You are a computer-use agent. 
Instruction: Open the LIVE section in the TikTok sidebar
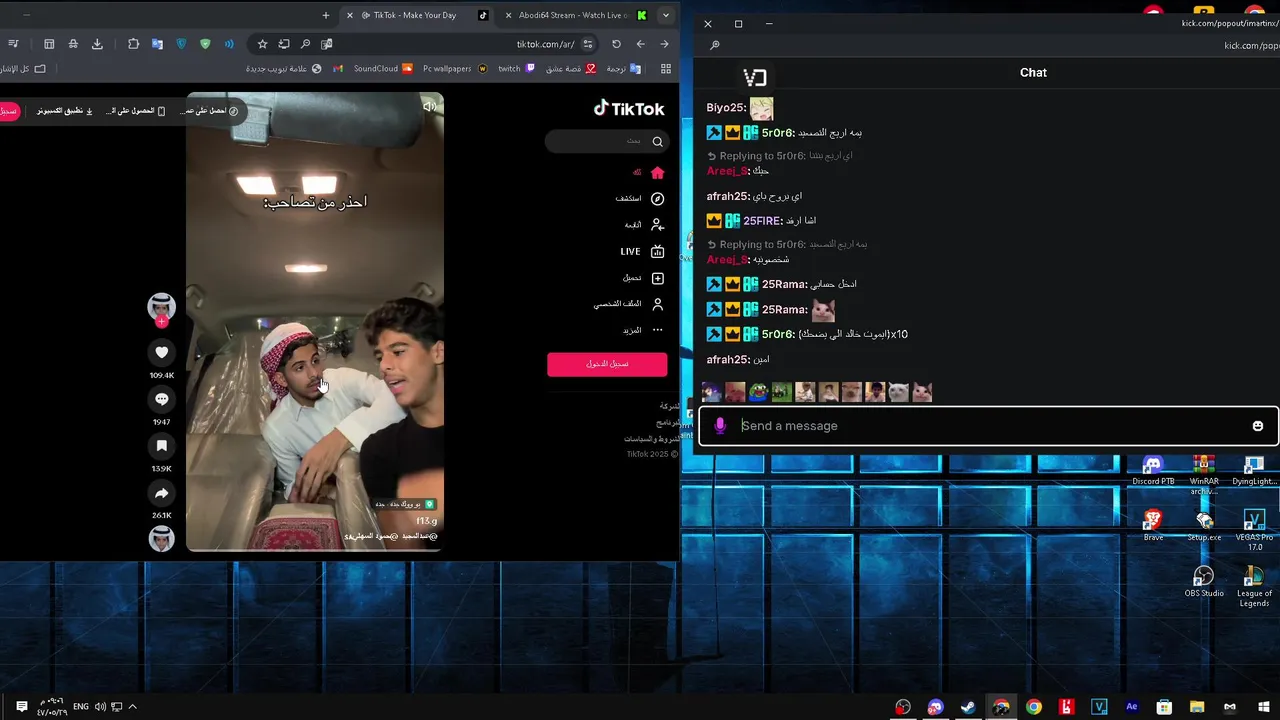point(642,252)
